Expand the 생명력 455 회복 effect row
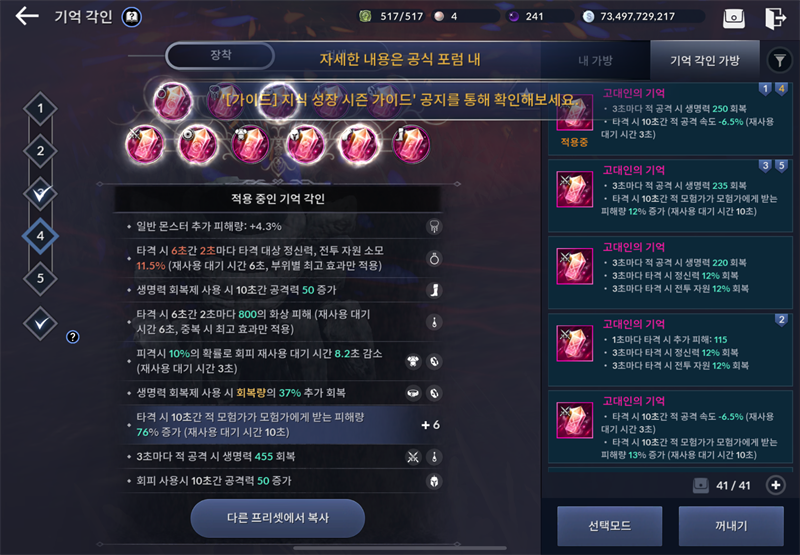The height and width of the screenshot is (555, 800). click(x=279, y=457)
